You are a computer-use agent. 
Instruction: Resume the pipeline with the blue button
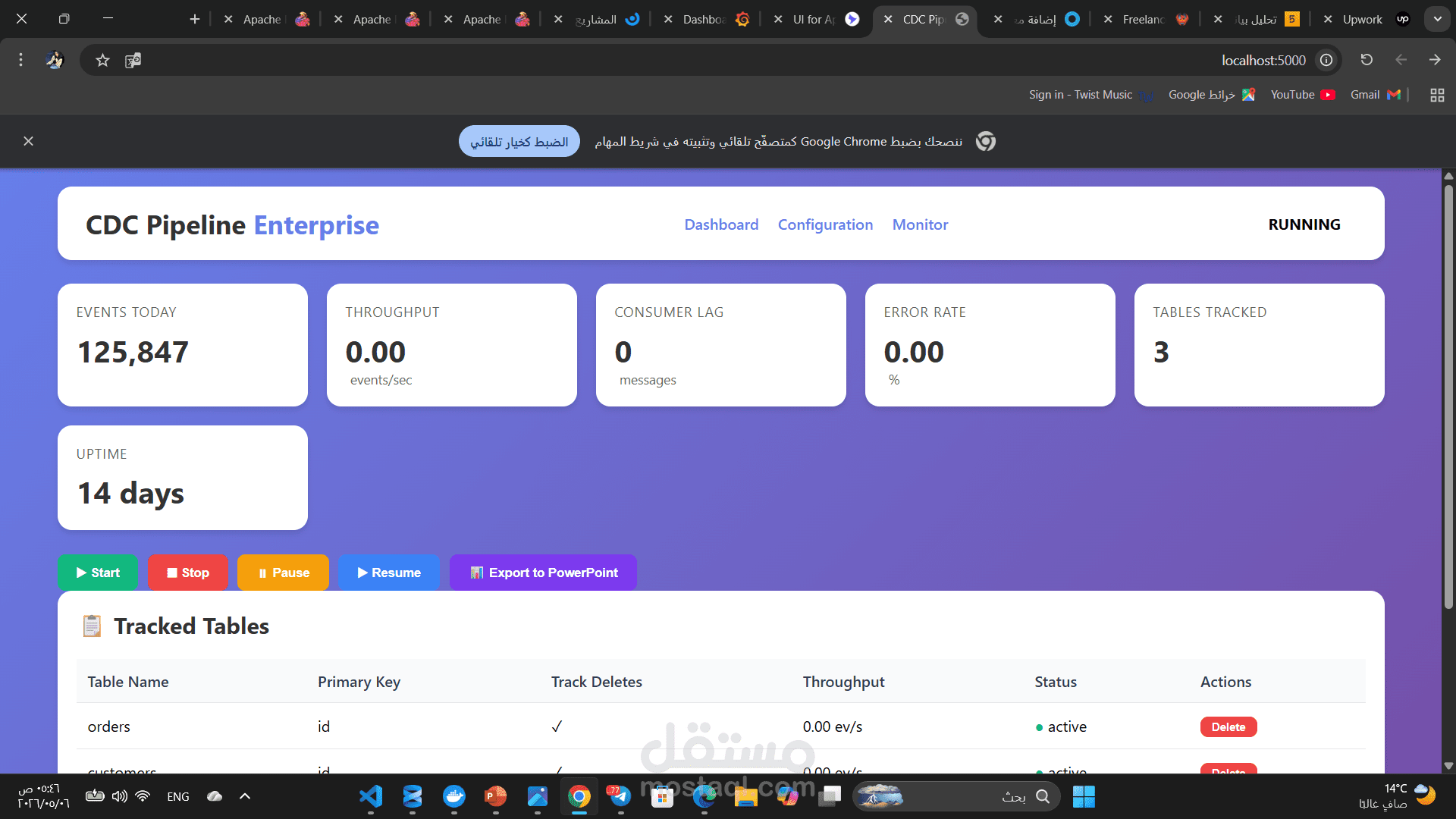(389, 573)
